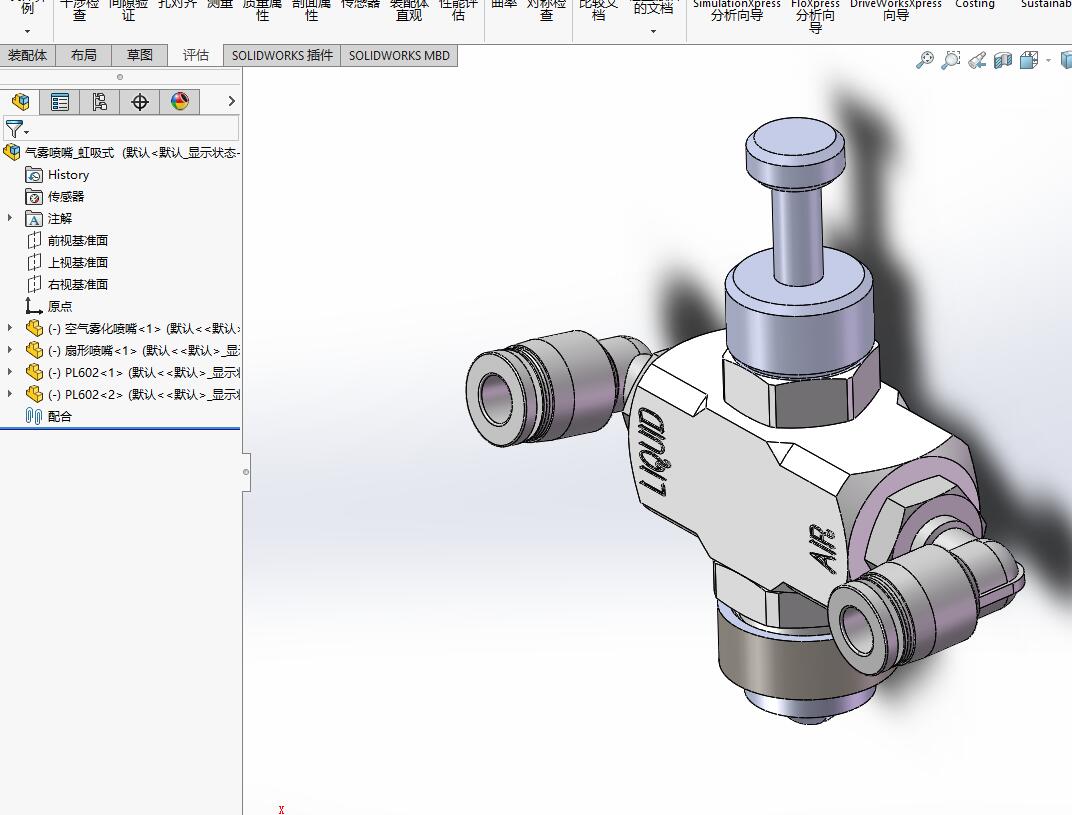Expand the 扇形喷嘴<1> component

click(x=10, y=350)
